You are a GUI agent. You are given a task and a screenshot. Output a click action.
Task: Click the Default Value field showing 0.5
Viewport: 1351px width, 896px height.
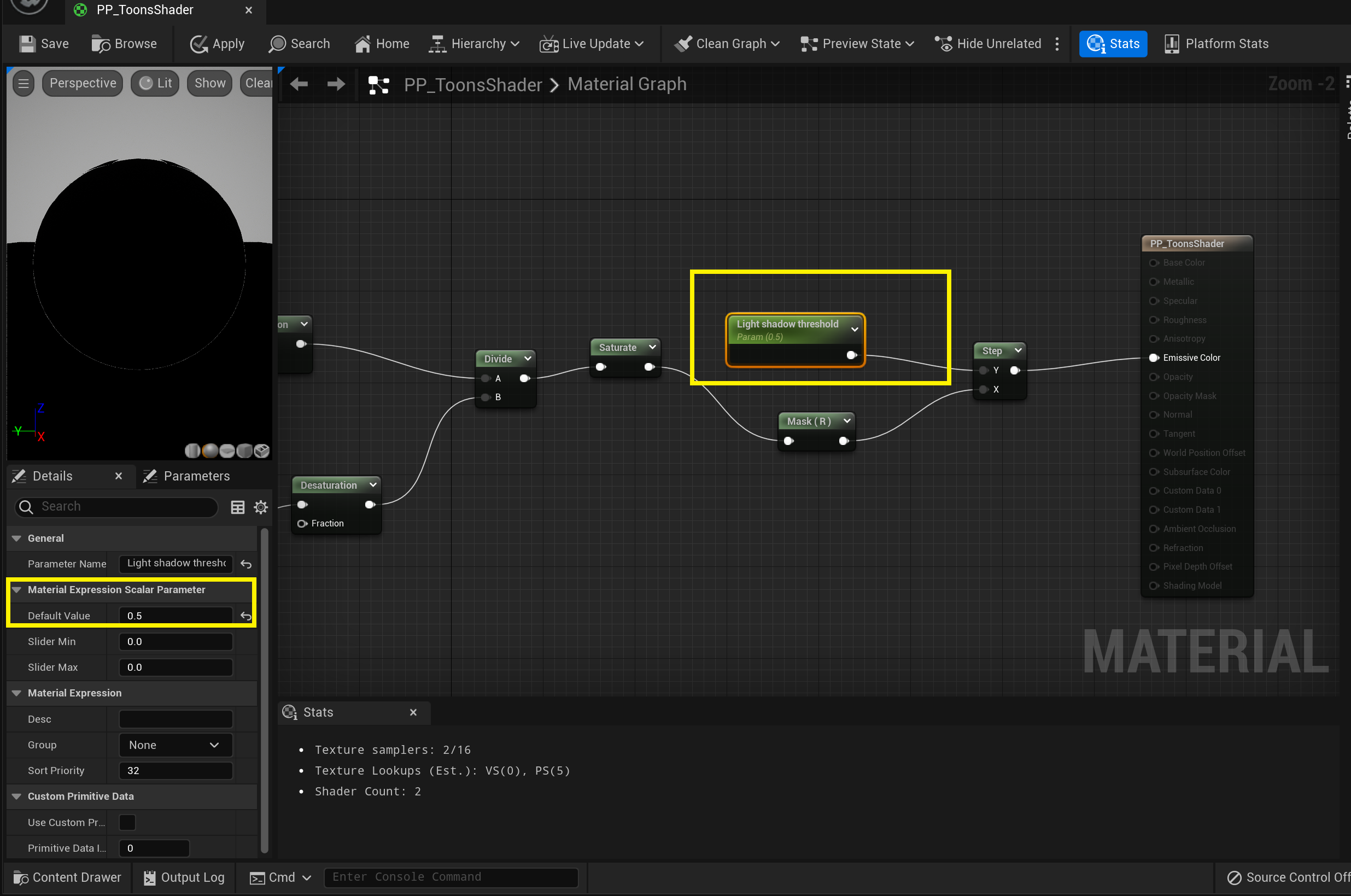(x=175, y=616)
